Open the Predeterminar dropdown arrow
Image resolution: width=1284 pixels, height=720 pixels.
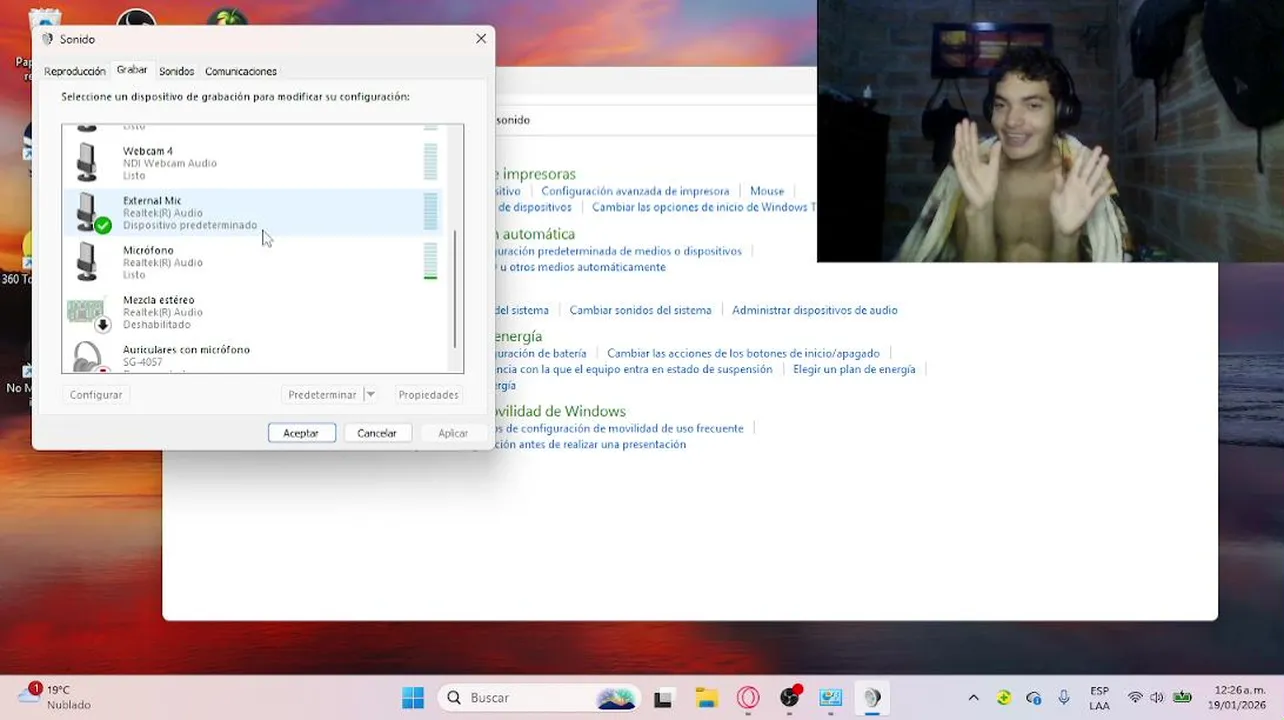tap(370, 395)
